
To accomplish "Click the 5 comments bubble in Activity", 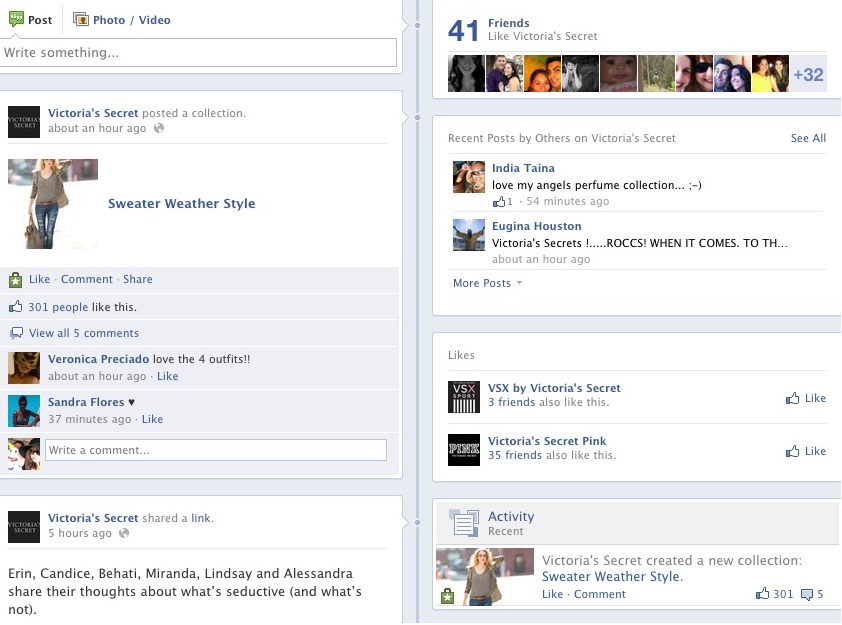I will [812, 594].
